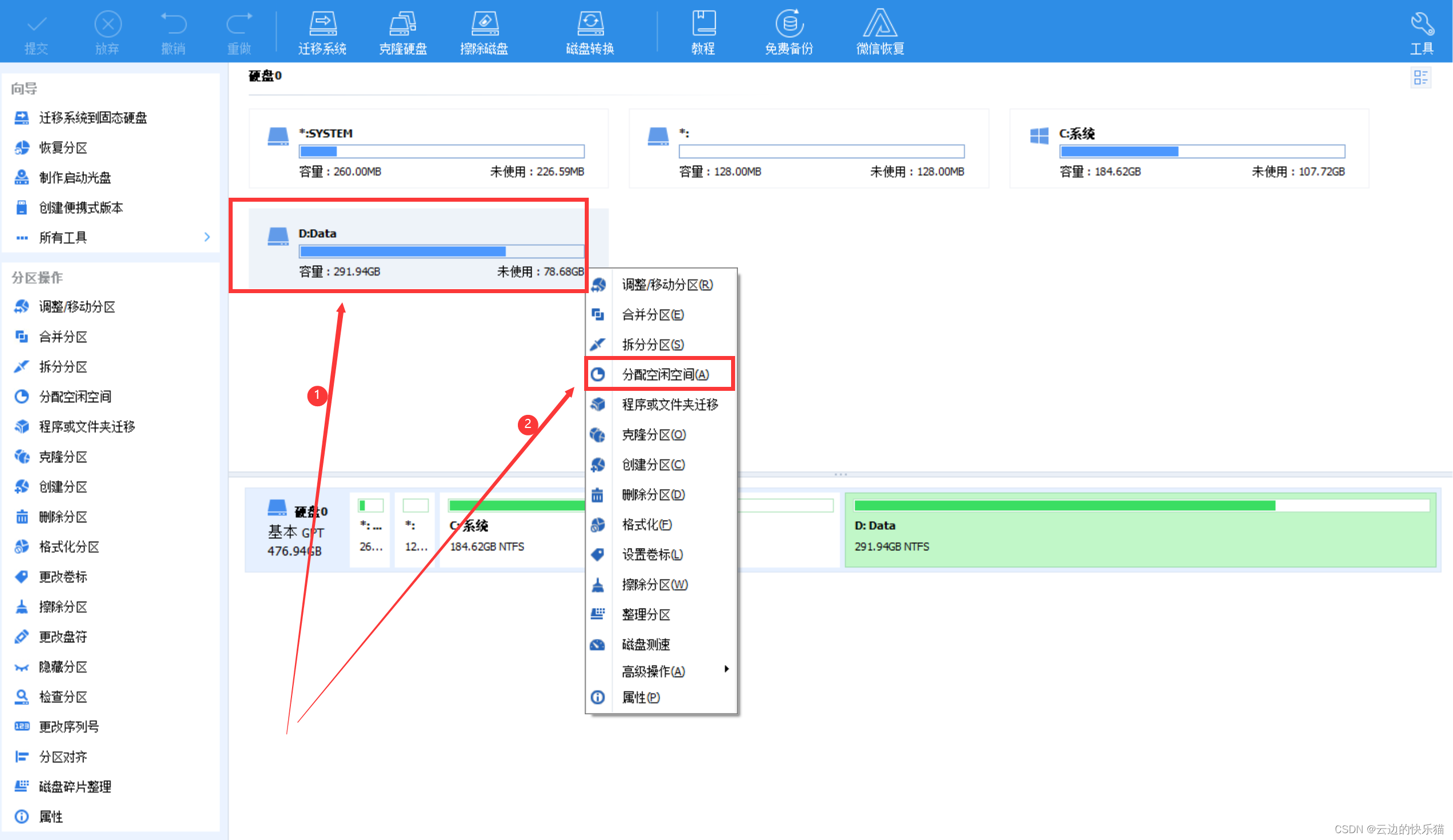Choose 调整/移动分区(R) from context menu
Screen dimensions: 1453x840
click(666, 285)
